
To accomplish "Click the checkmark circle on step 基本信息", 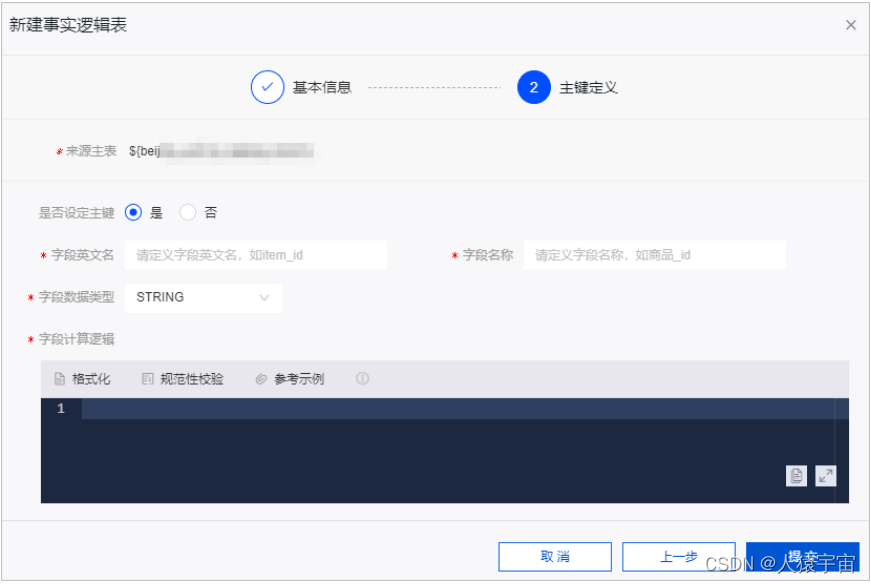I will coord(266,87).
